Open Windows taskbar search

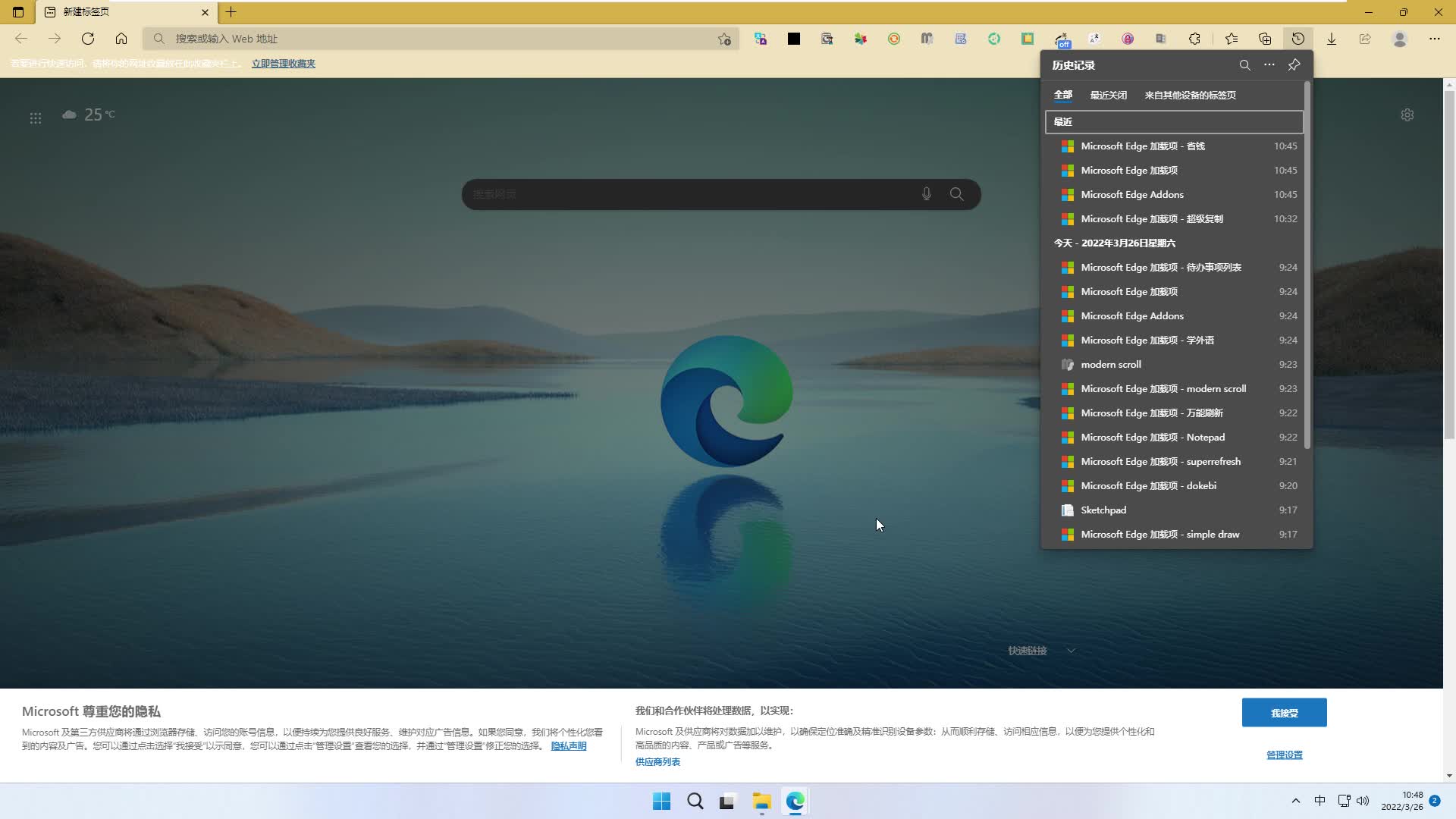[x=695, y=802]
